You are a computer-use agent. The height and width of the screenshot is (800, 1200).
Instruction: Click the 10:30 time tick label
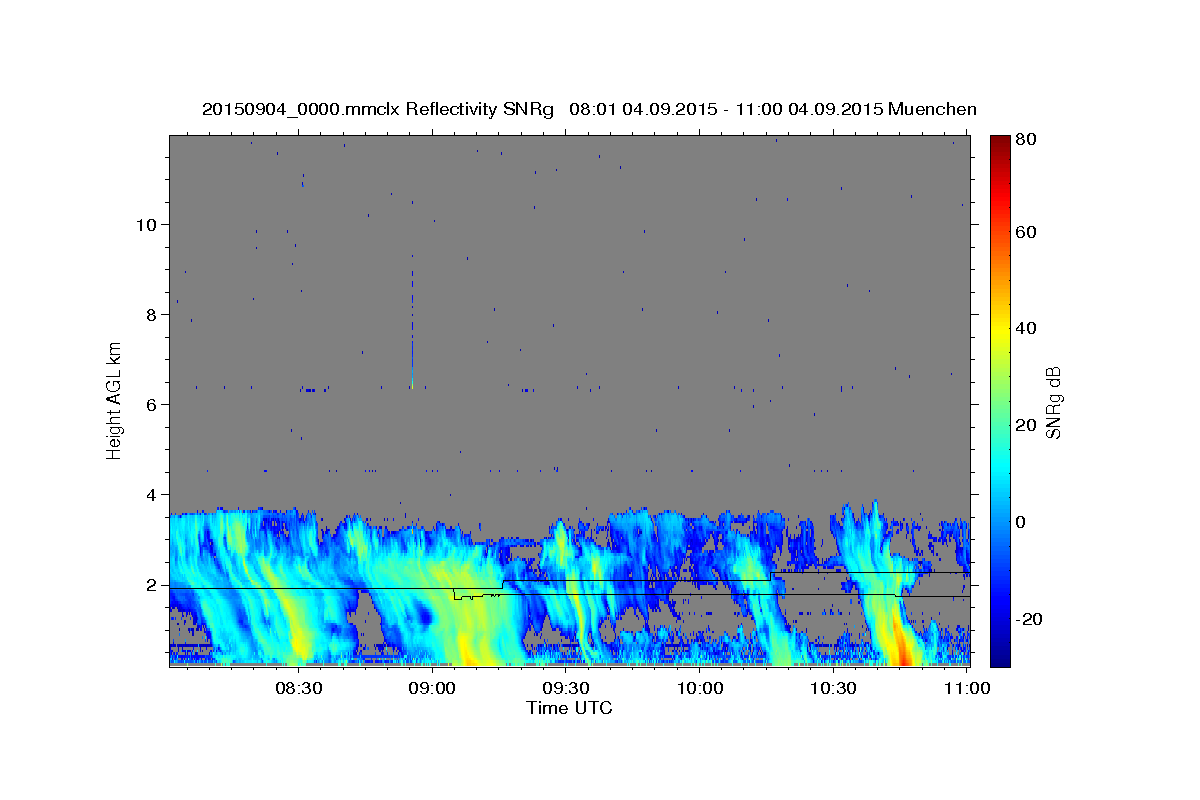point(833,689)
